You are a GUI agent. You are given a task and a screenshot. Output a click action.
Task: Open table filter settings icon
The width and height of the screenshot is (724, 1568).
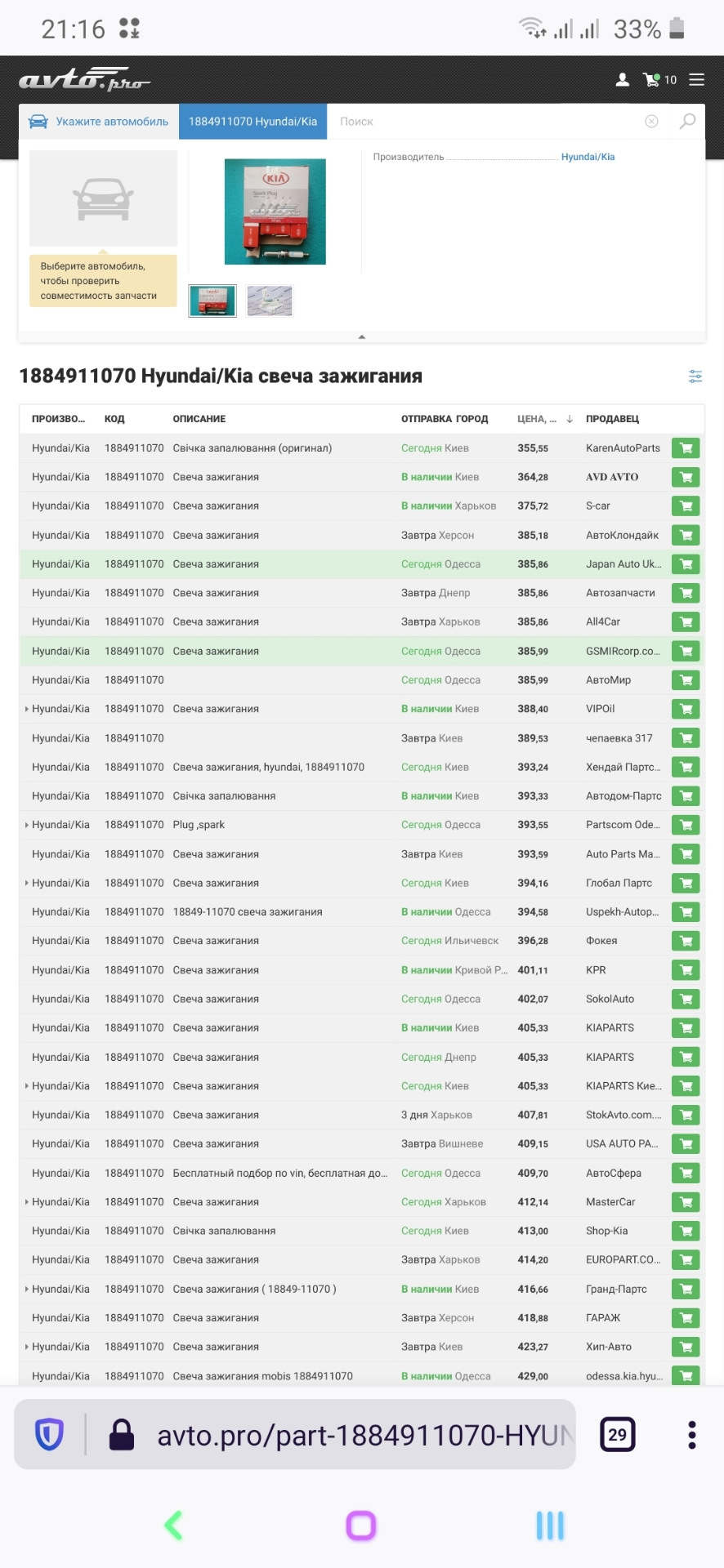click(x=695, y=376)
